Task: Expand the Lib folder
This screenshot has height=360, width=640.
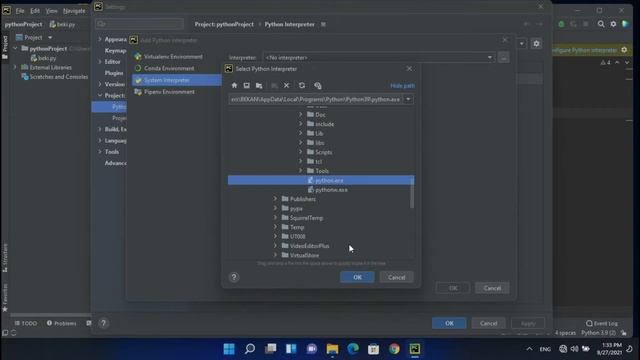Action: (301, 133)
